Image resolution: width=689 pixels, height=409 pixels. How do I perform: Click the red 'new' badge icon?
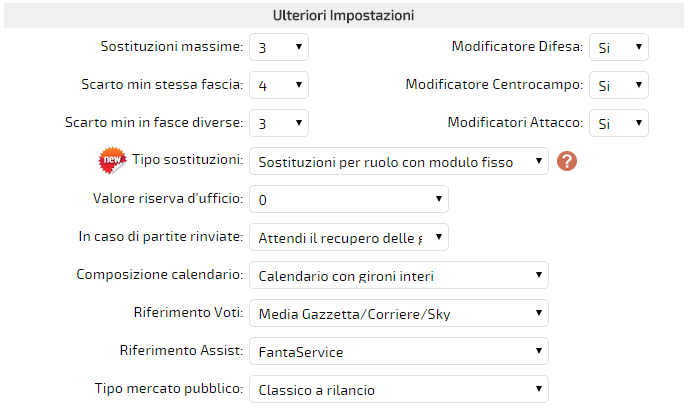(x=112, y=160)
